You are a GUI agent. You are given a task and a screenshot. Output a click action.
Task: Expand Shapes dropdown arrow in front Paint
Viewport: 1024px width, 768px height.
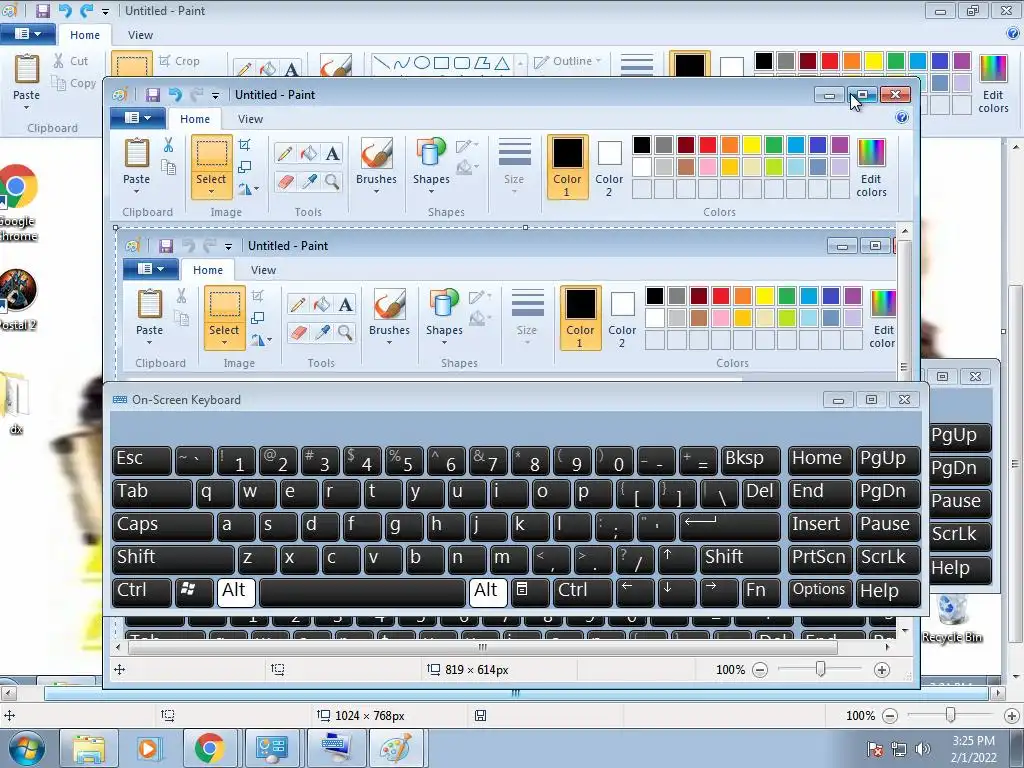(431, 191)
